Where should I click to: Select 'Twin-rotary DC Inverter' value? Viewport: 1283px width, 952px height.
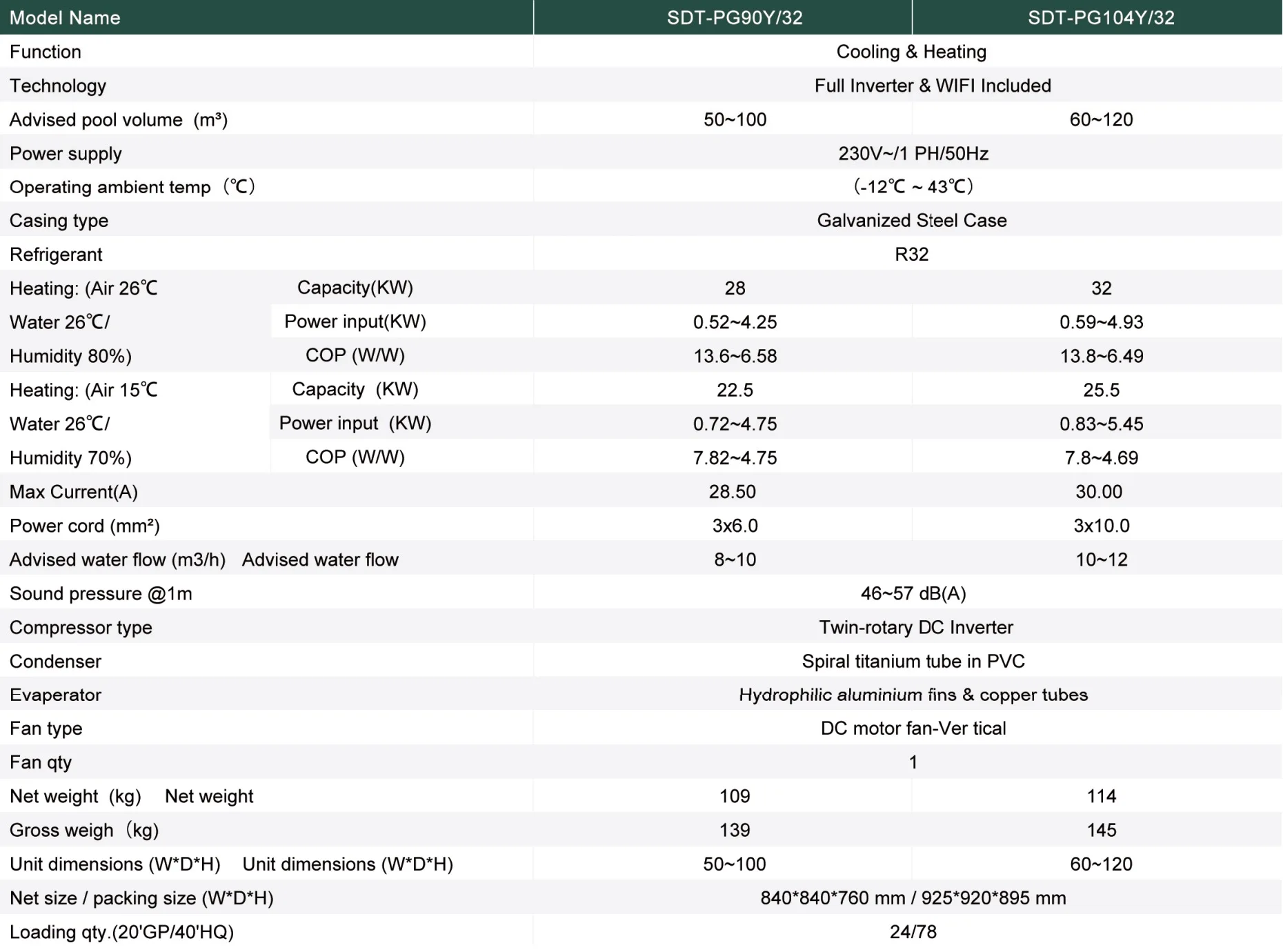(916, 627)
